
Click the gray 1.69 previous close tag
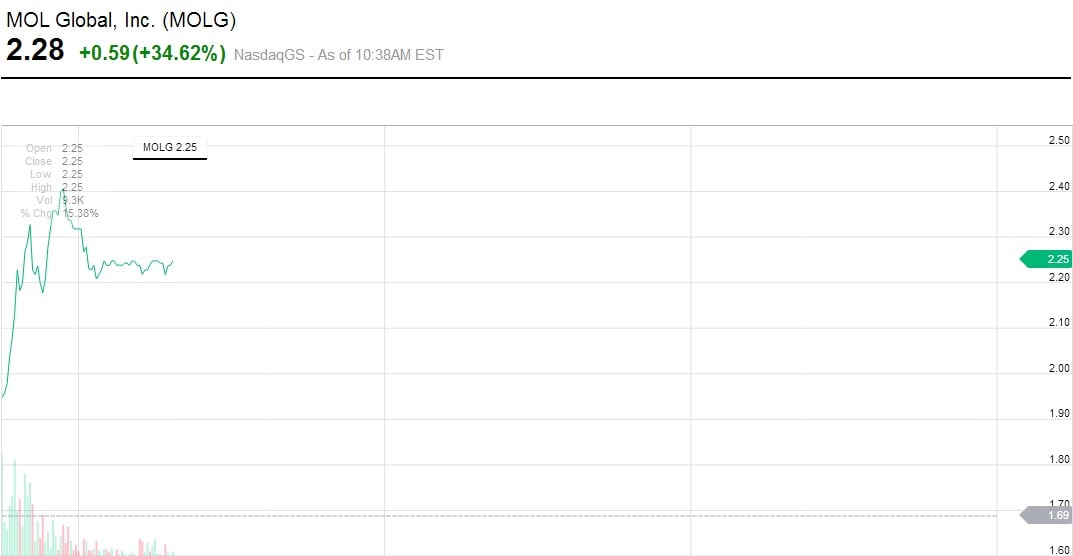pyautogui.click(x=1047, y=516)
